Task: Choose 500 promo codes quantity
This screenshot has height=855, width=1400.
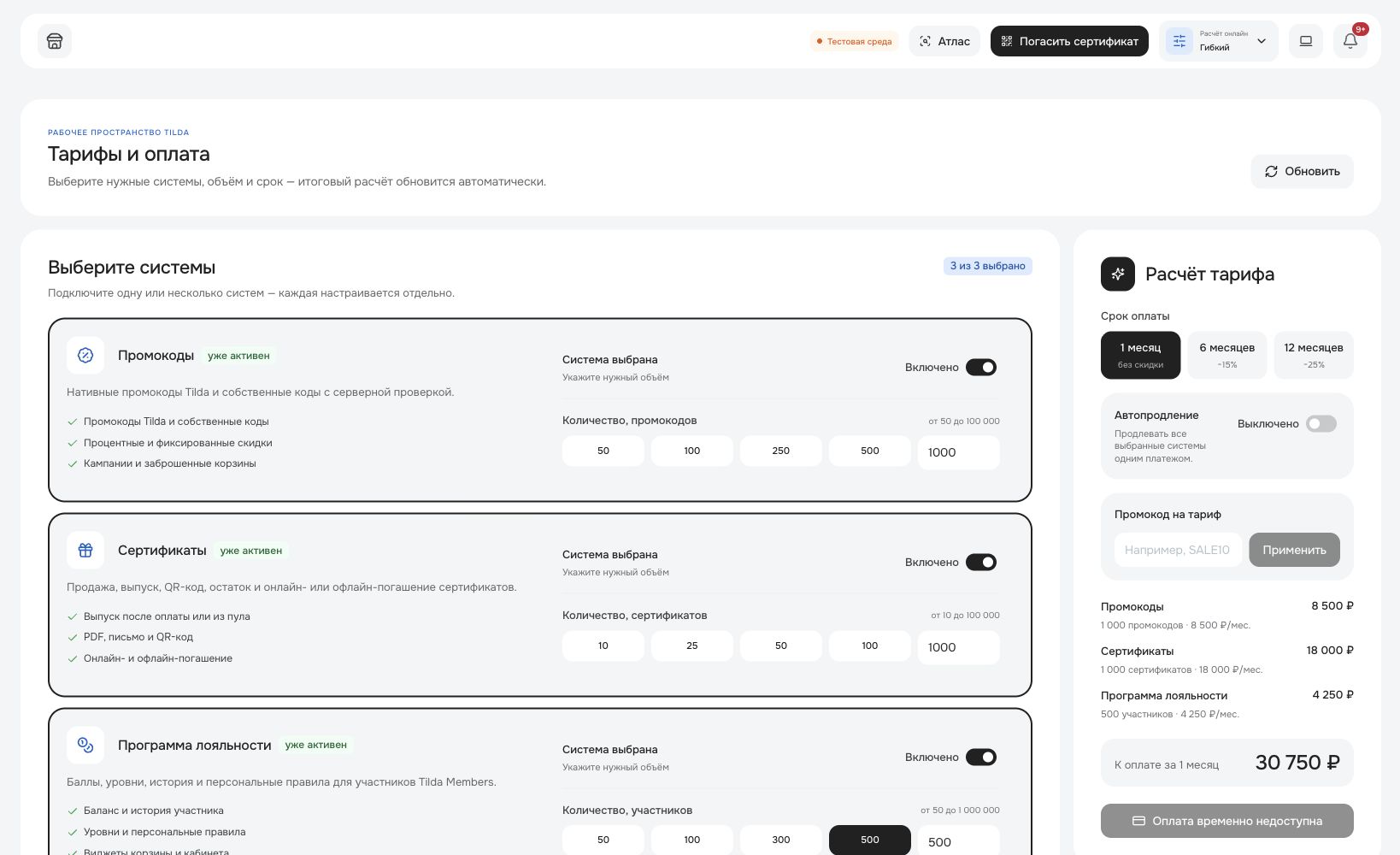Action: point(870,451)
